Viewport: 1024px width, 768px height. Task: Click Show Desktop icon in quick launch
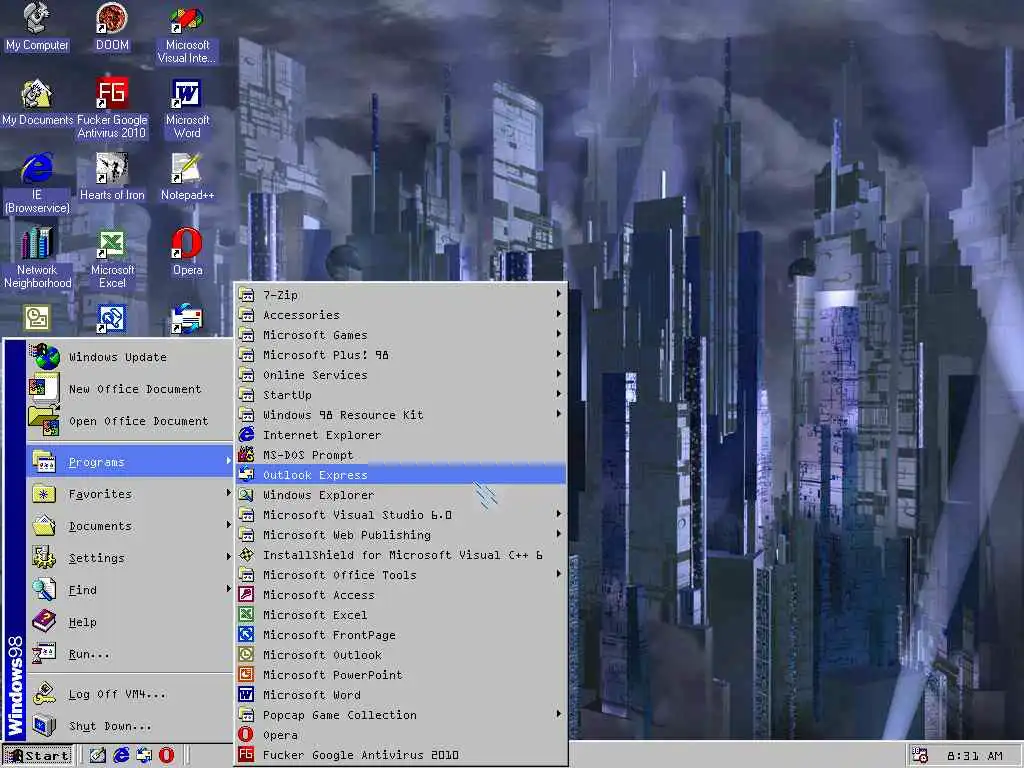click(x=97, y=755)
